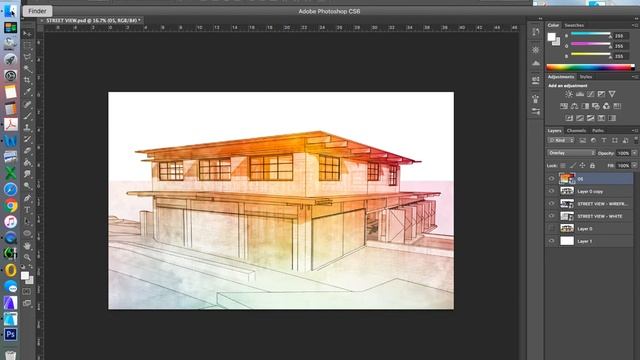The height and width of the screenshot is (360, 640).
Task: Select the Eyedropper tool
Action: 27,92
